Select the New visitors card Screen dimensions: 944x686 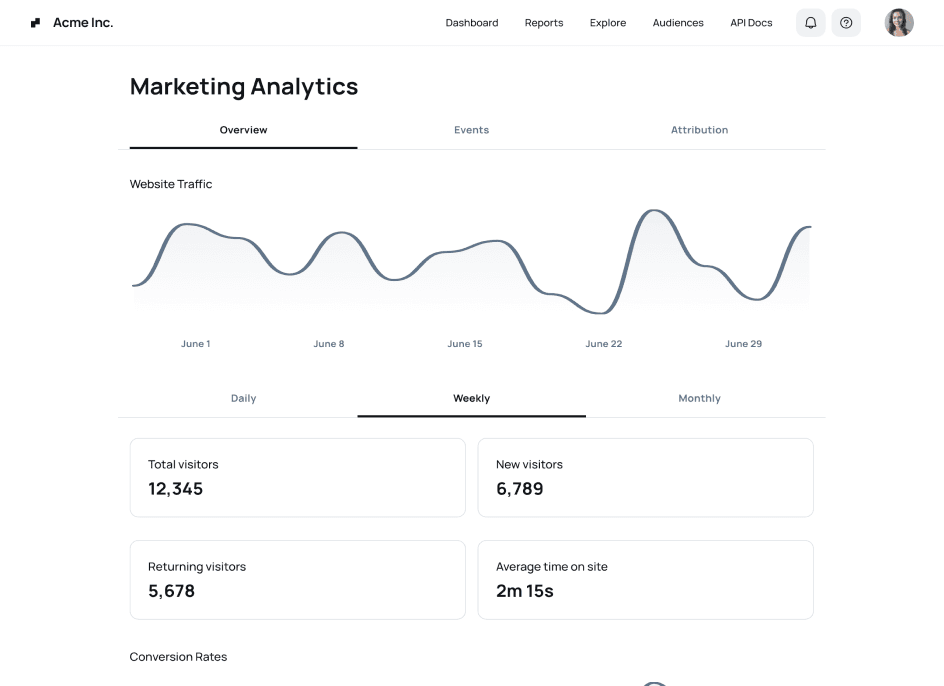645,477
